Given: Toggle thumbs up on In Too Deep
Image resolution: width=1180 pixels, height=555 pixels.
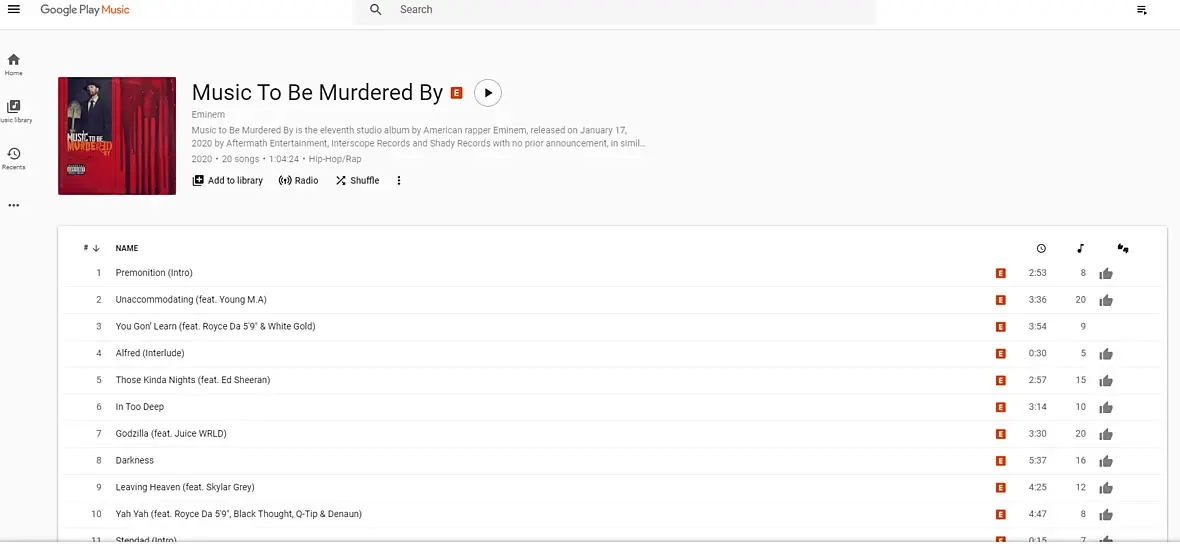Looking at the screenshot, I should coord(1105,407).
